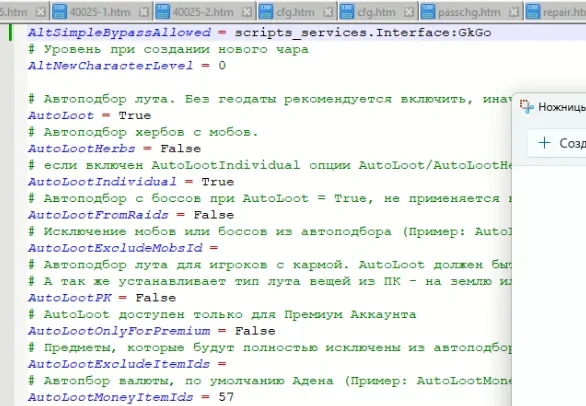Click the False value of AutoLootPK
The image size is (586, 406).
point(156,298)
